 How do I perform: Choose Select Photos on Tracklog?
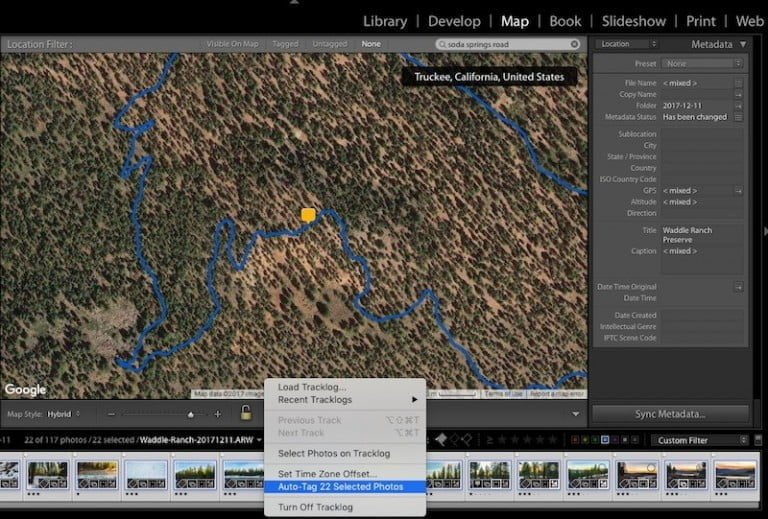coord(346,453)
